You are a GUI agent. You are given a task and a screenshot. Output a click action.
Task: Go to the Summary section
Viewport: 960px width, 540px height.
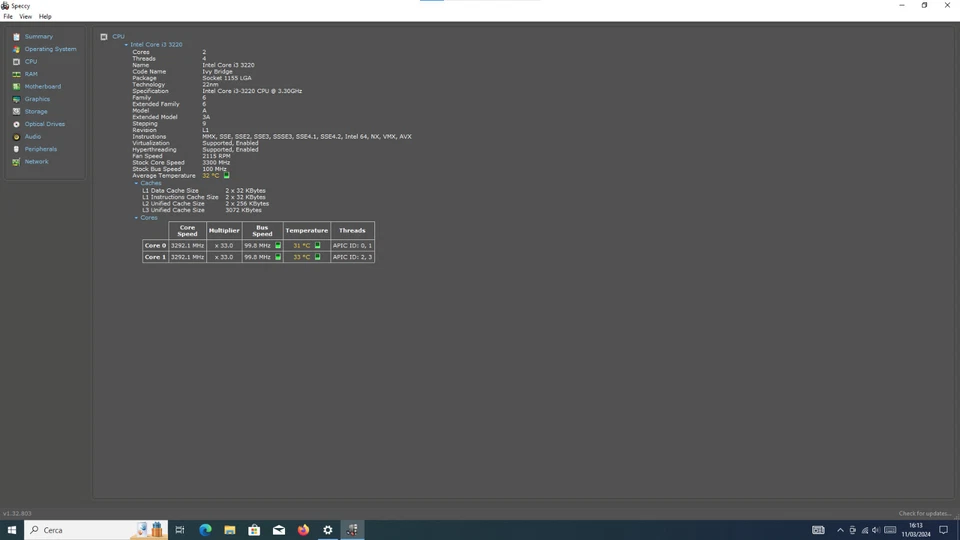[39, 37]
